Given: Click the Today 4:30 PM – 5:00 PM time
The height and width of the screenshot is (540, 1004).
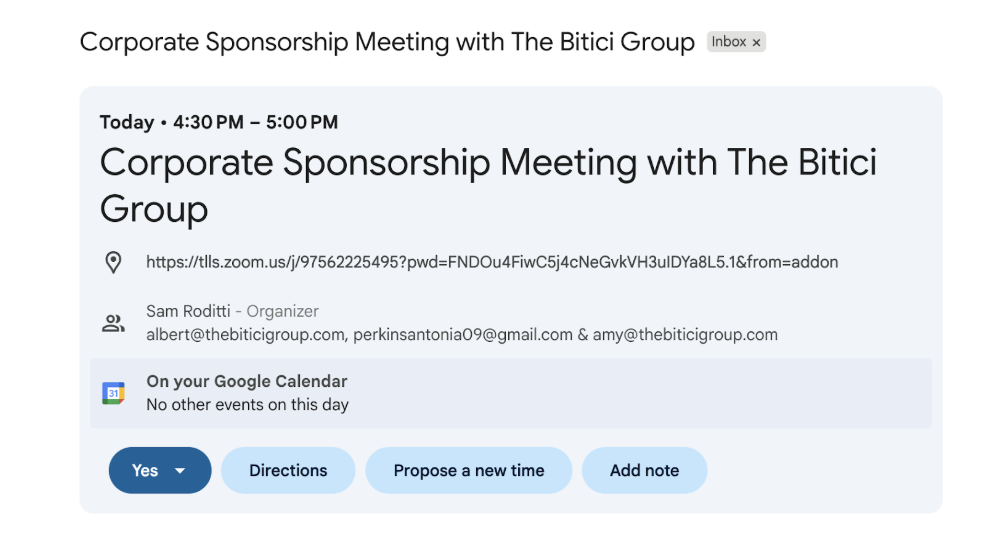Looking at the screenshot, I should [219, 123].
